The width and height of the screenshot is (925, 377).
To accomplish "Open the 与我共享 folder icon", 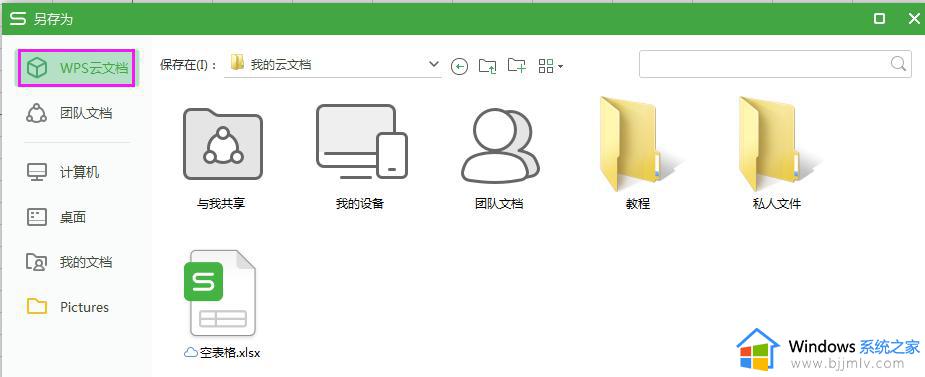I will coord(222,144).
